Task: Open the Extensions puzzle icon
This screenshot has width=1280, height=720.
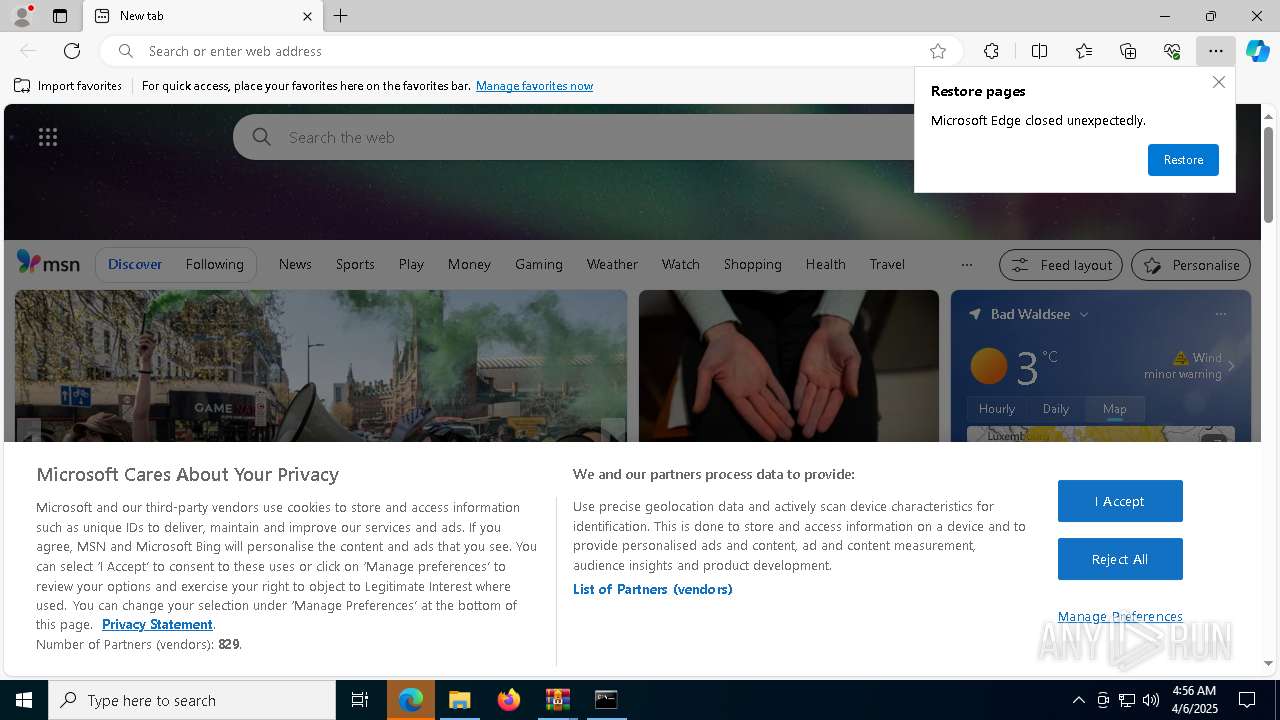Action: coord(991,51)
